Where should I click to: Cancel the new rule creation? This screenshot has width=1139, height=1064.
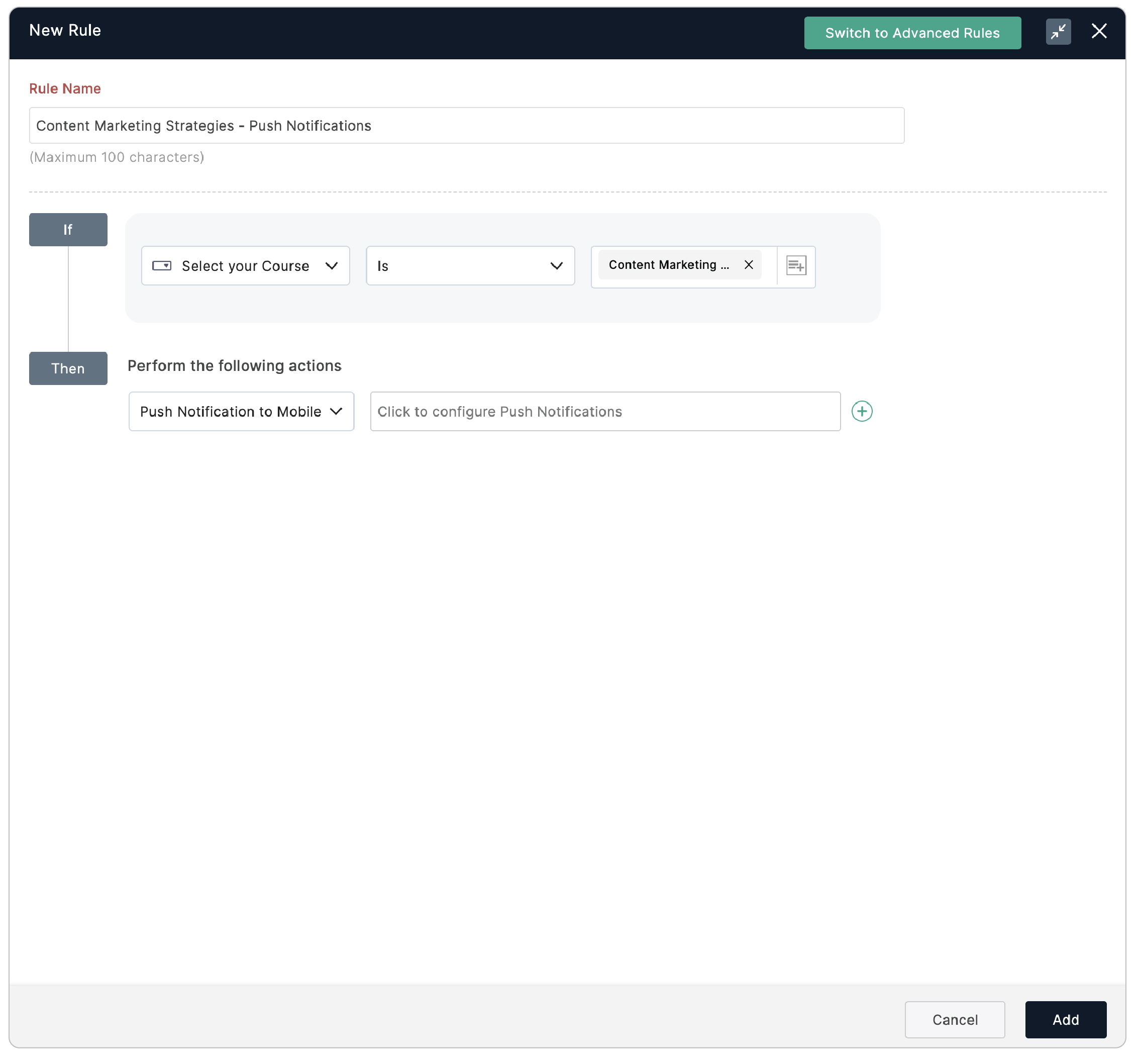click(955, 1020)
